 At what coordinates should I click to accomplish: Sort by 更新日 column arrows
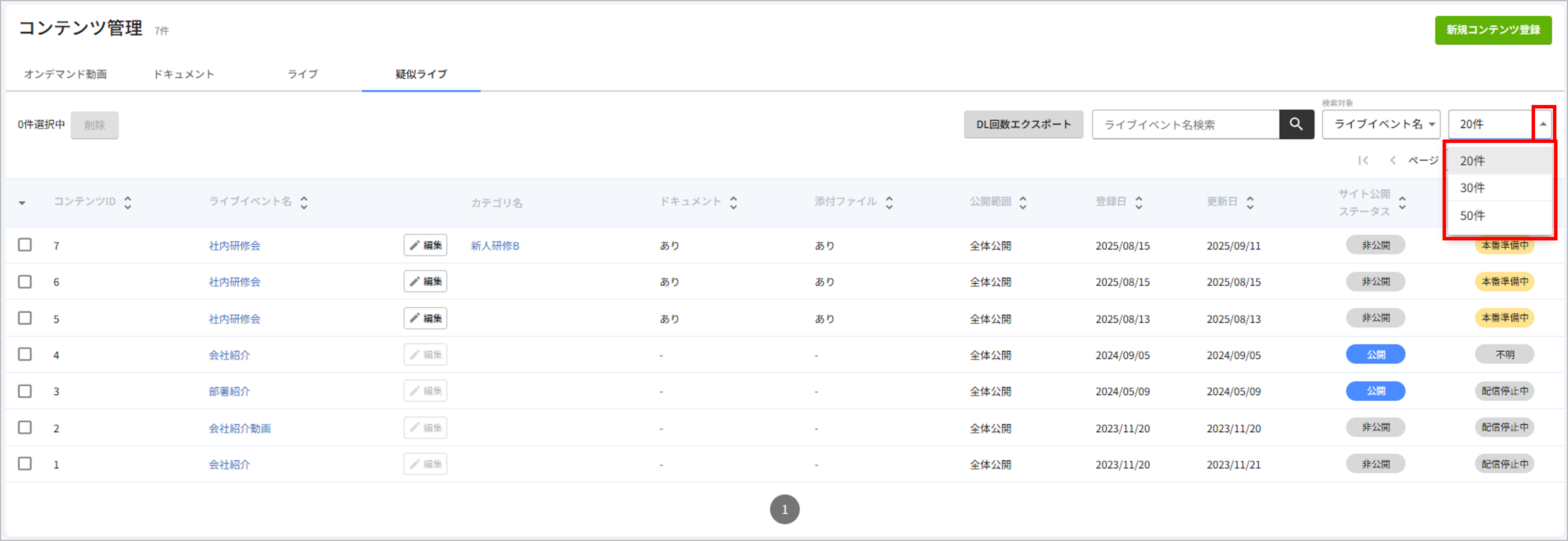click(1250, 203)
